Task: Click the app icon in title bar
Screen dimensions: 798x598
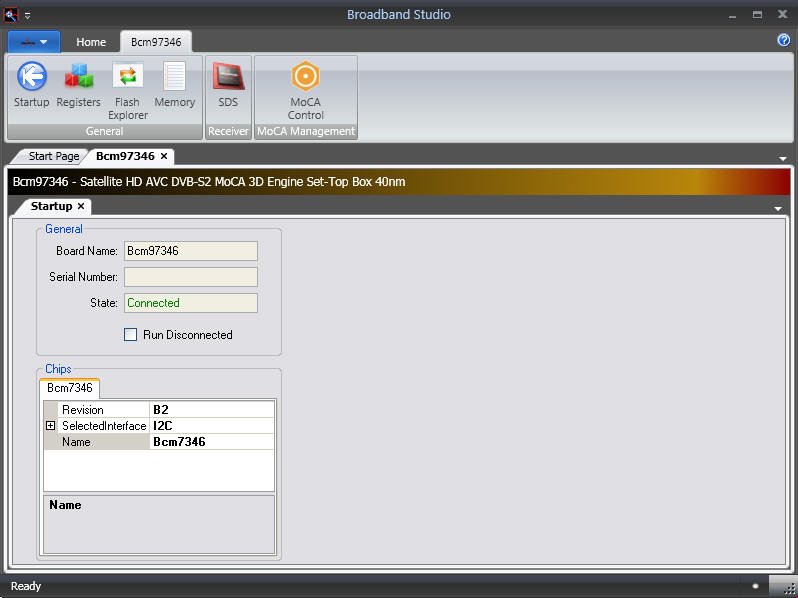Action: click(11, 14)
